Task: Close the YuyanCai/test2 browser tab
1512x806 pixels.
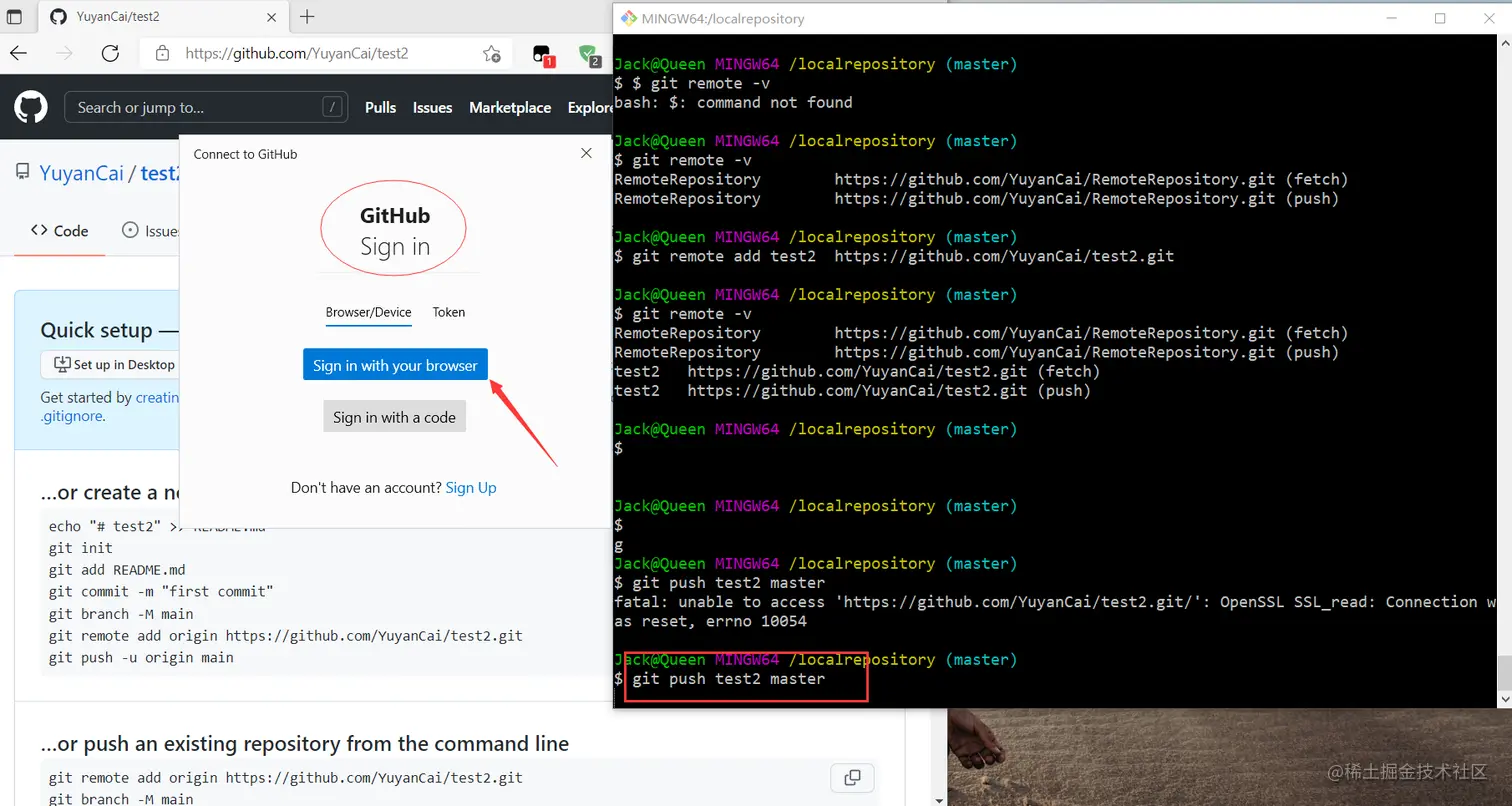Action: coord(272,17)
